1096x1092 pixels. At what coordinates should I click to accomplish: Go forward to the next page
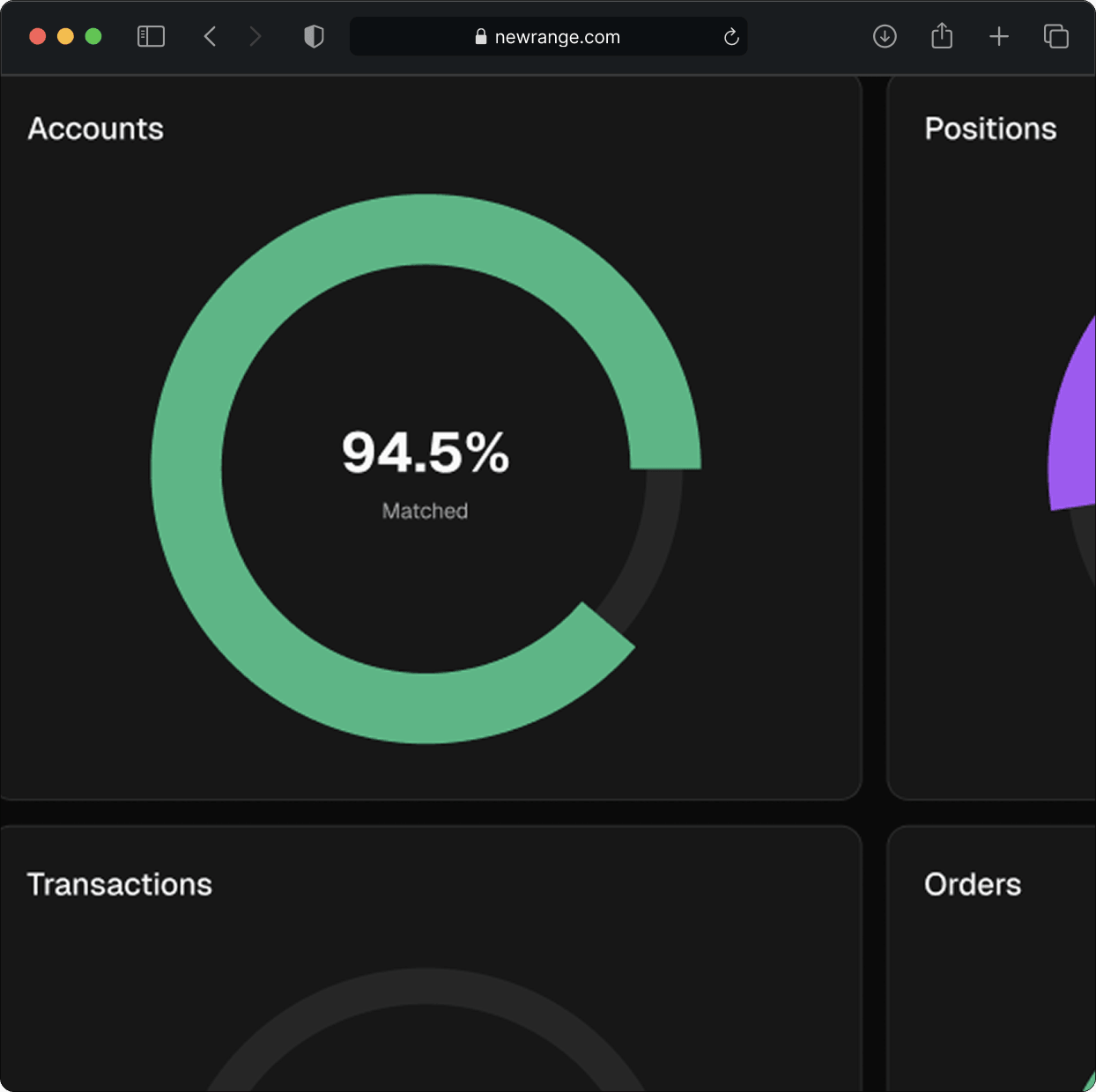(255, 36)
